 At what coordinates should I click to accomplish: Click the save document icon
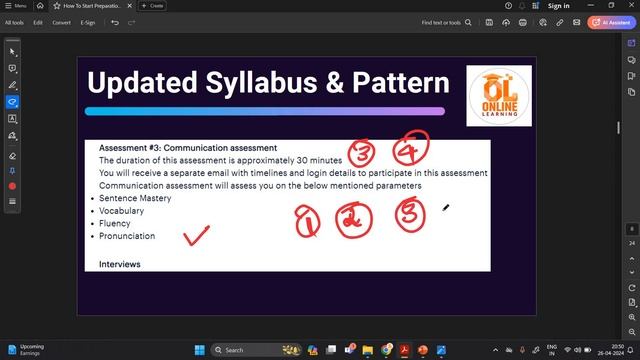(x=489, y=22)
